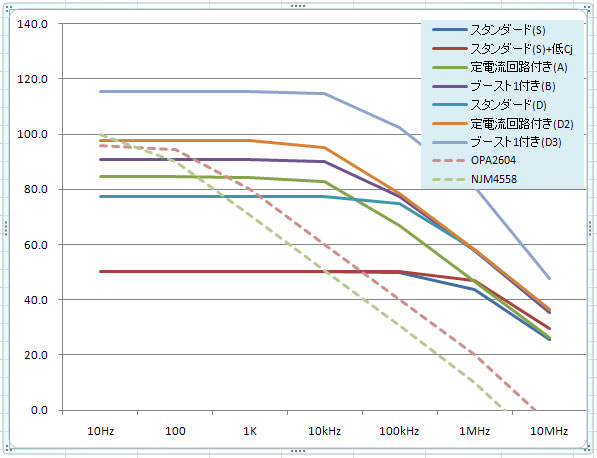
Task: Select the 140.0 vertical axis label
Action: (x=32, y=24)
